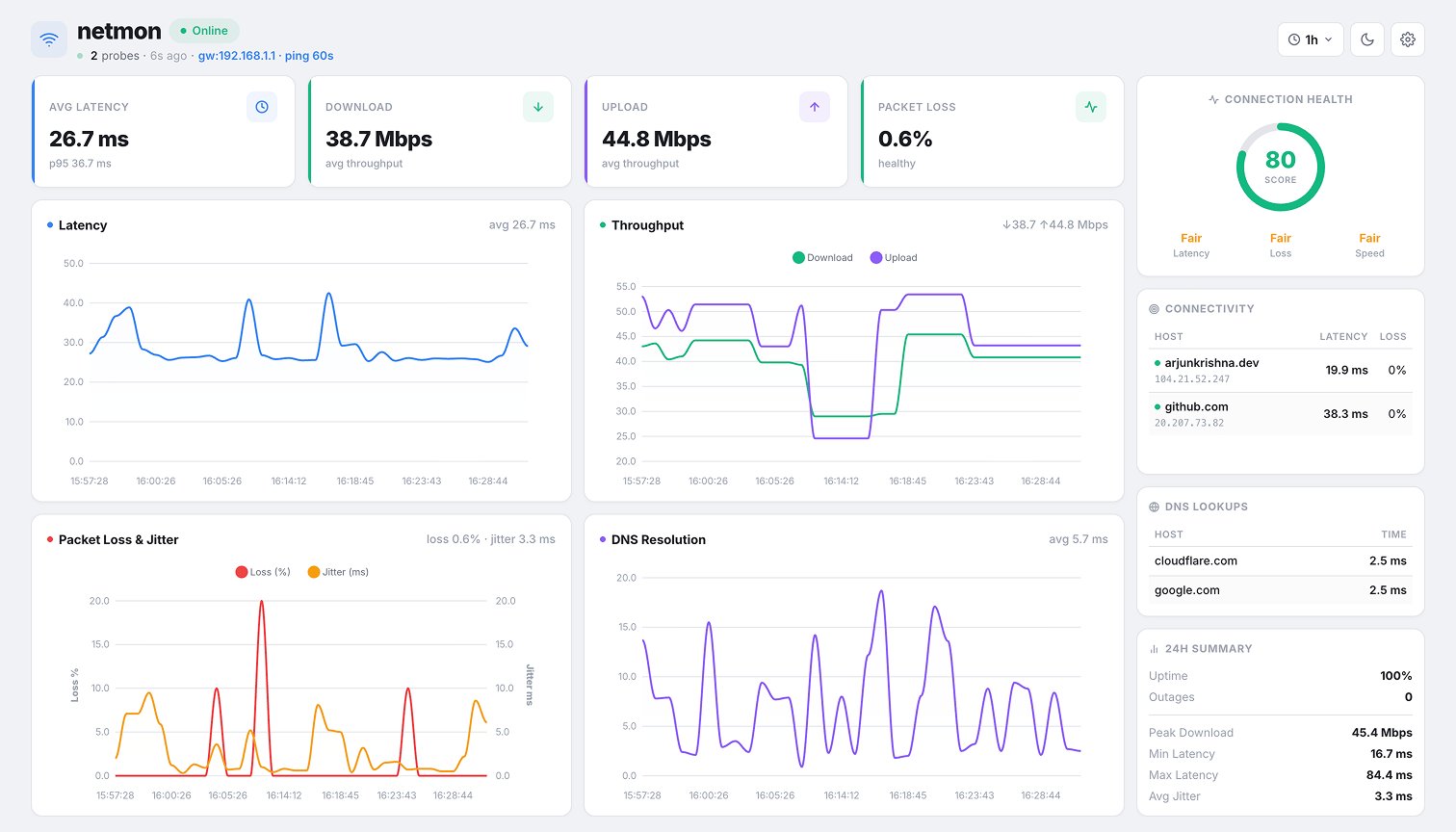The height and width of the screenshot is (832, 1456).
Task: Select the github.com connectivity row
Action: click(1280, 414)
